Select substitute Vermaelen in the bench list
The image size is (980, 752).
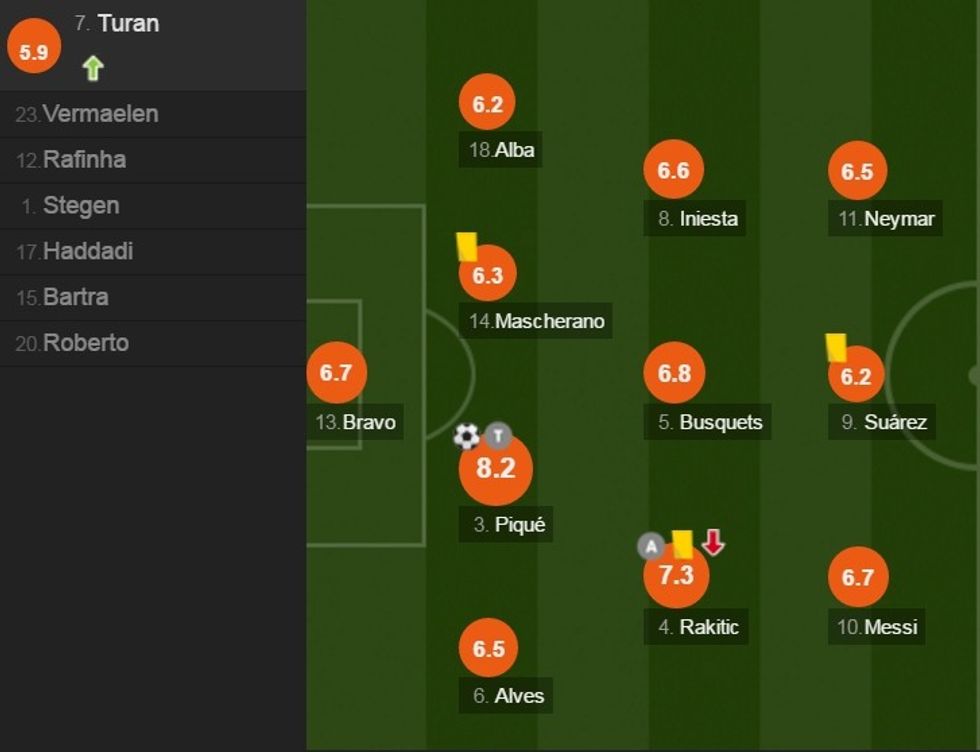pyautogui.click(x=100, y=114)
